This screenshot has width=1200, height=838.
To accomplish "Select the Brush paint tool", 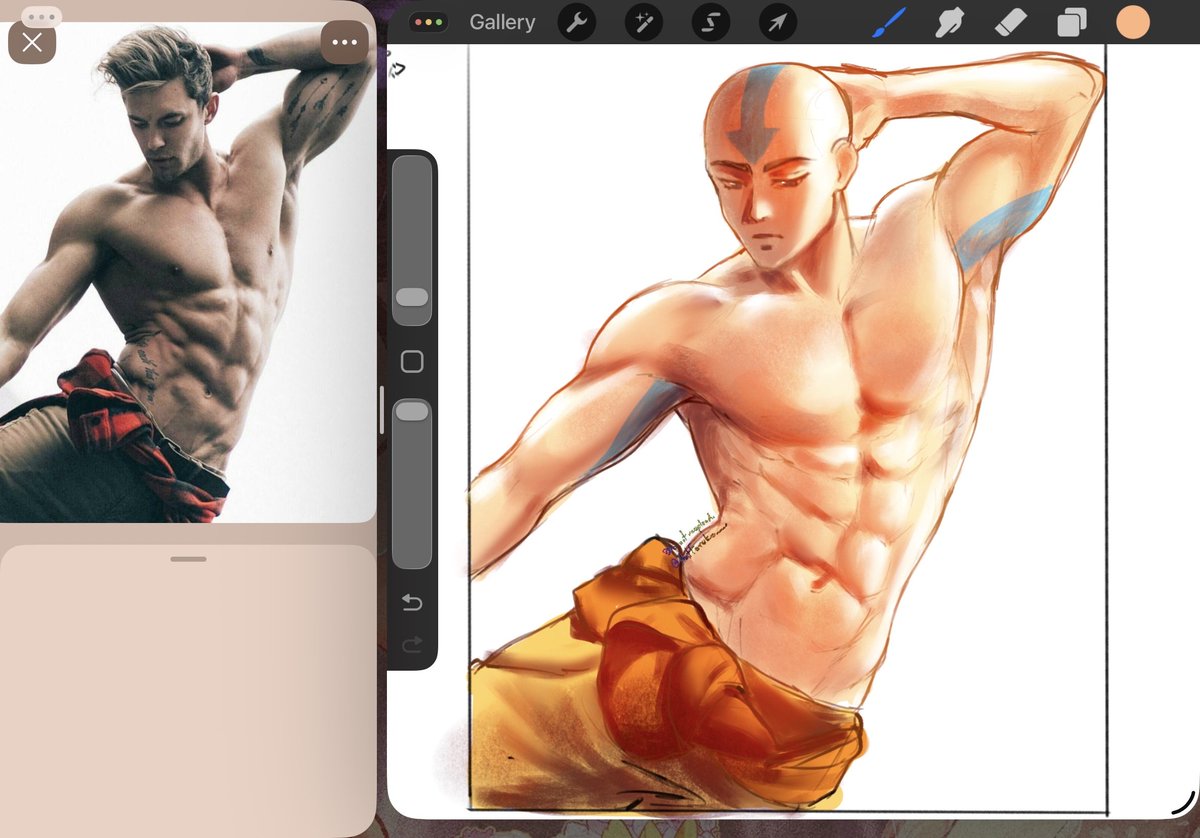I will 888,22.
